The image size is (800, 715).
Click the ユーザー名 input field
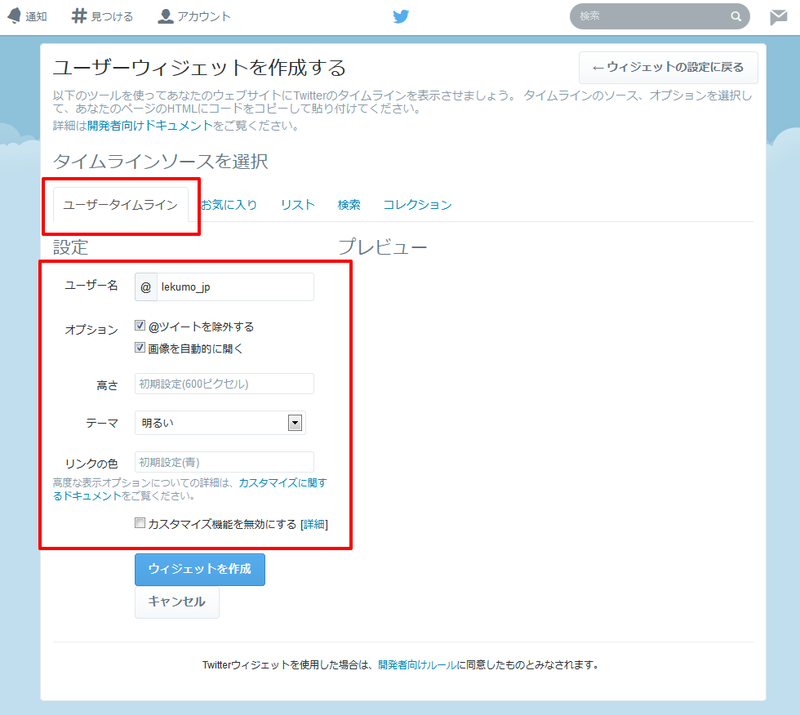point(235,287)
